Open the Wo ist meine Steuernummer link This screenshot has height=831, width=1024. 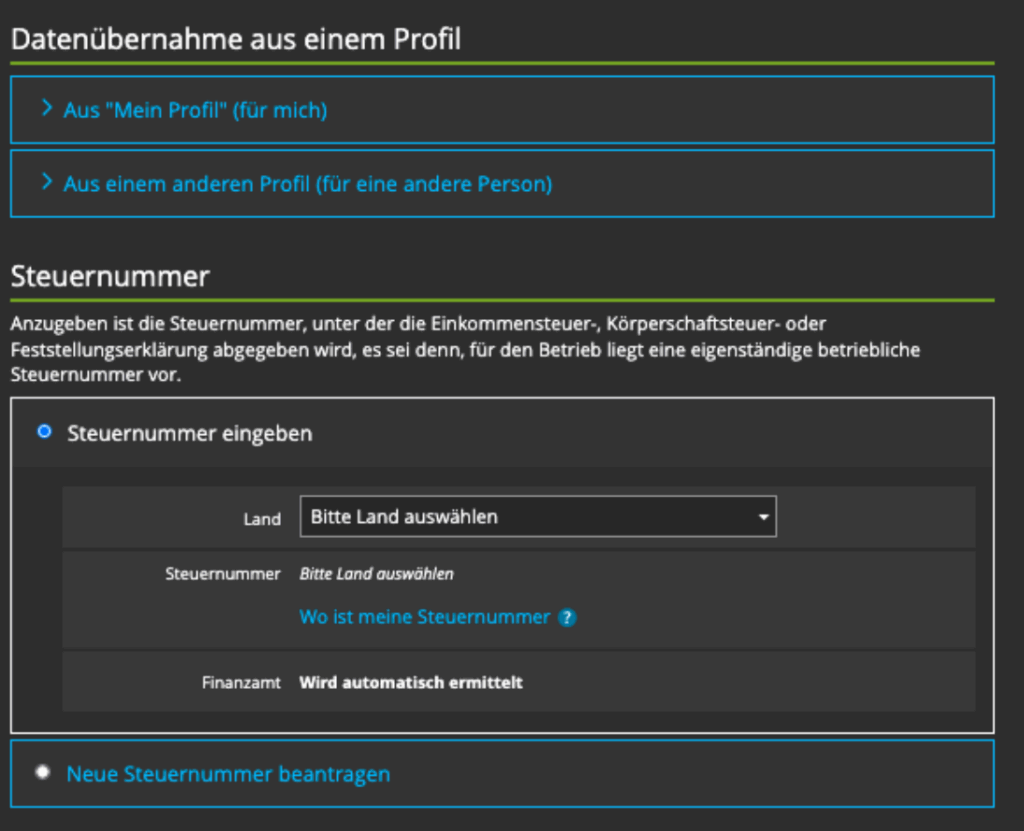[424, 617]
